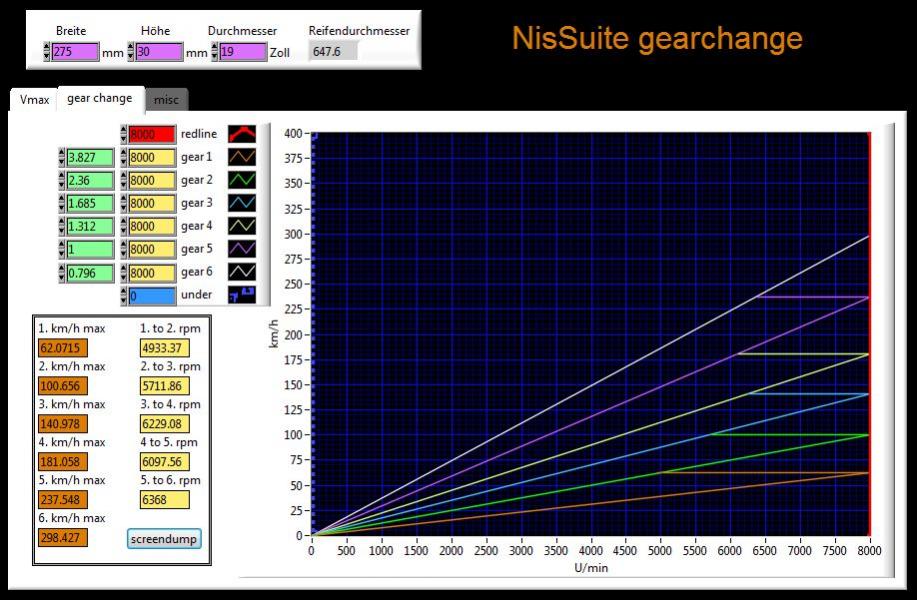Open the gear 3 blue plot legend icon
This screenshot has height=600, width=917.
(x=242, y=203)
